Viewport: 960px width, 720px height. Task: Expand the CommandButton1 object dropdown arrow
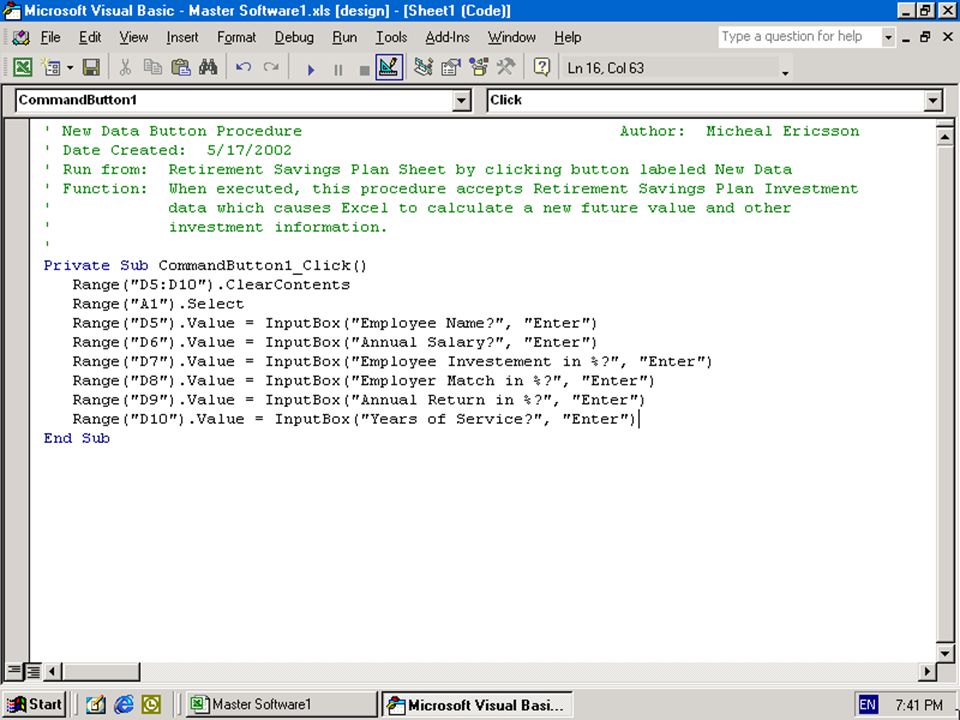pyautogui.click(x=462, y=100)
